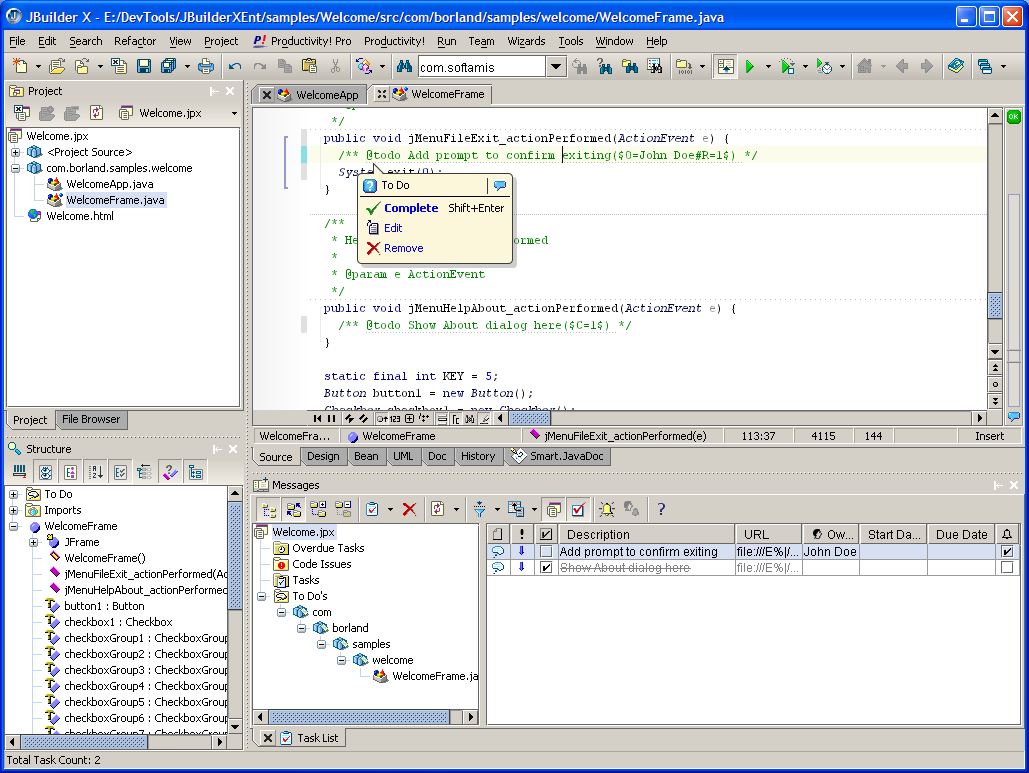Open the com.softamis search dropdown
This screenshot has width=1029, height=773.
click(x=556, y=66)
